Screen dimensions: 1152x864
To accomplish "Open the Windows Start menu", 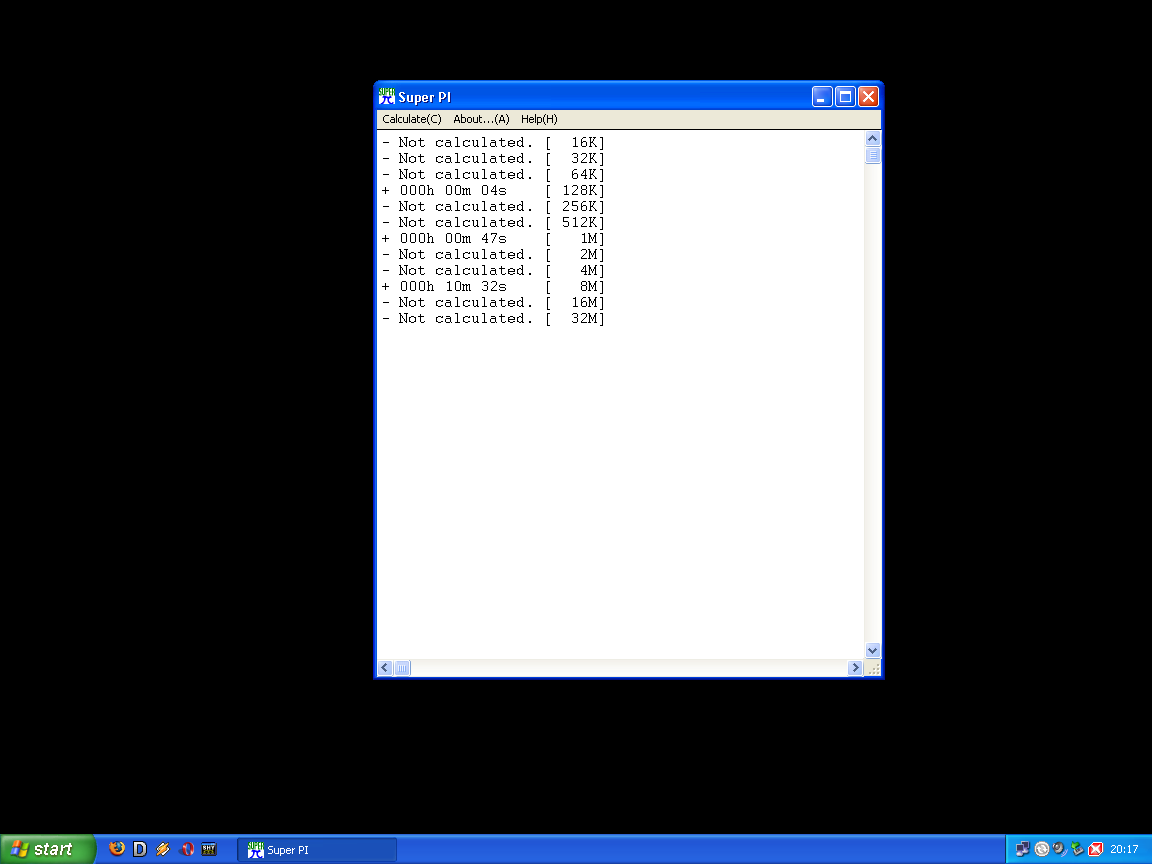I will (x=47, y=849).
